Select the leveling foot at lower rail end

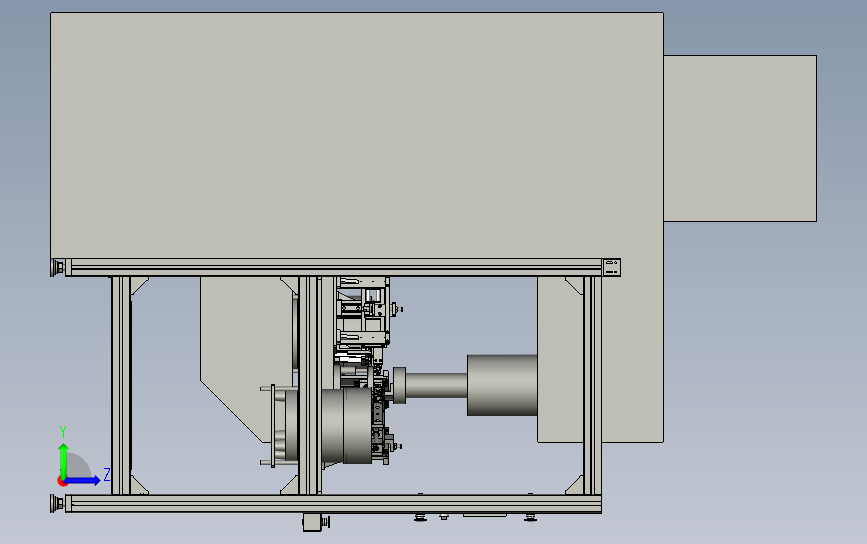point(58,504)
